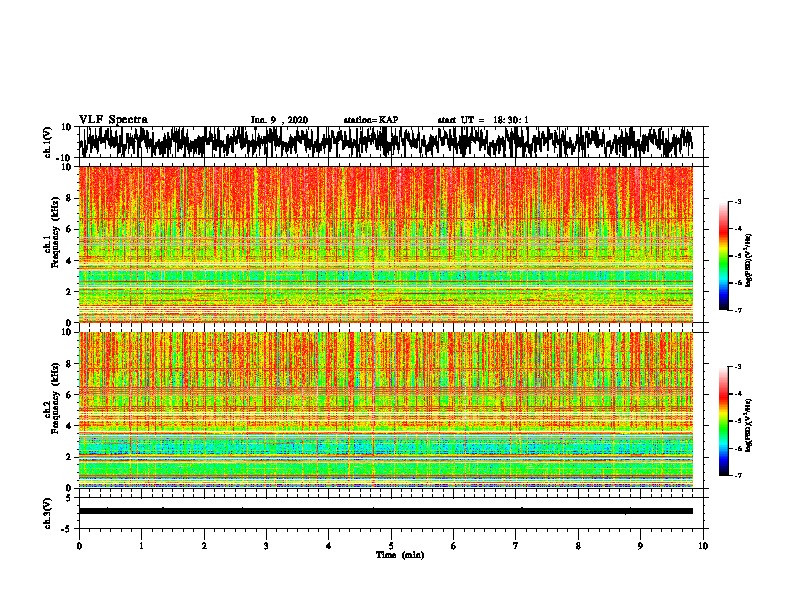Click the ch.2 "Frequency (kHz)" axis label
This screenshot has height=612, width=792.
(56, 398)
